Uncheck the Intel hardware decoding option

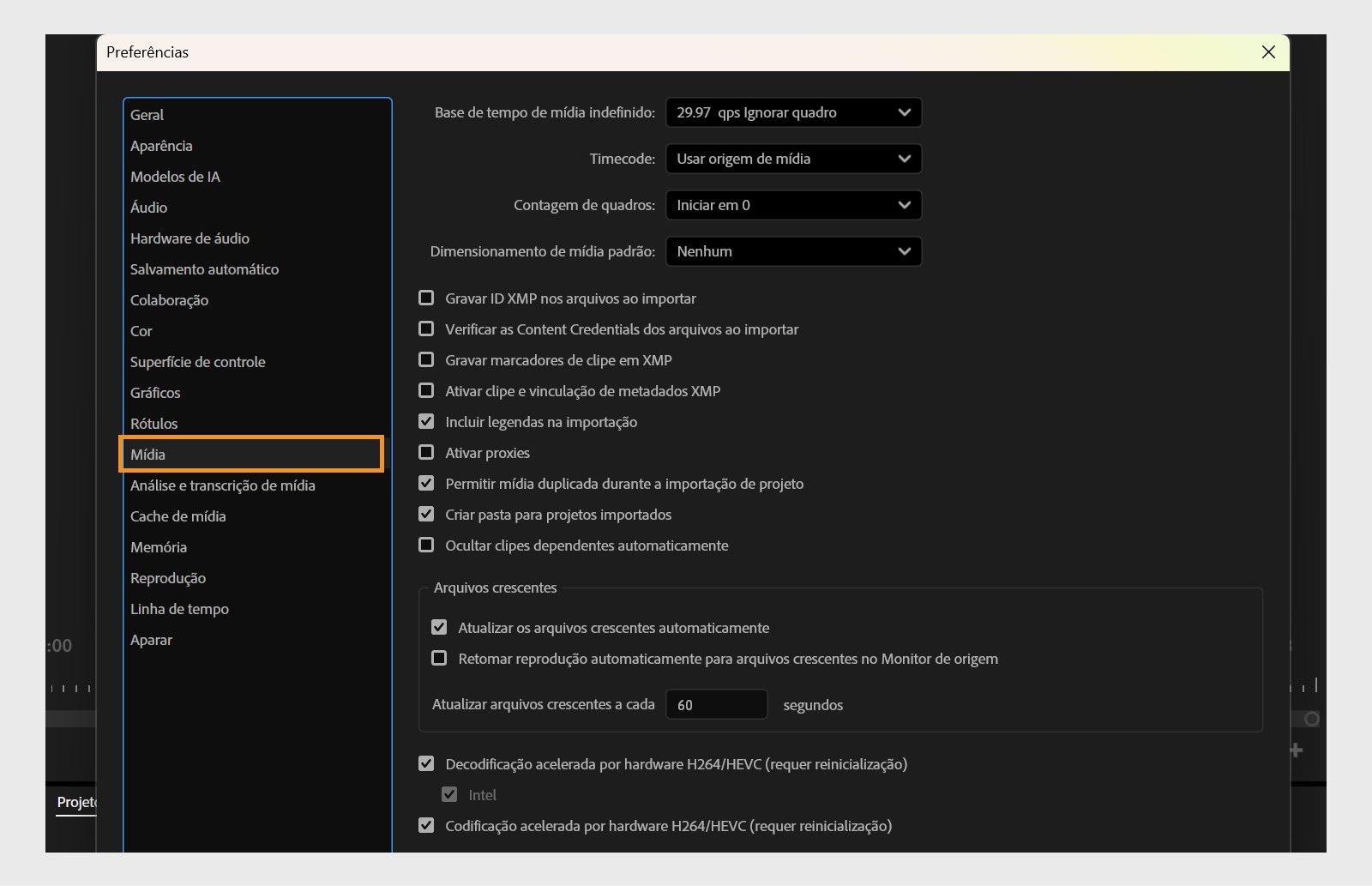pos(450,793)
